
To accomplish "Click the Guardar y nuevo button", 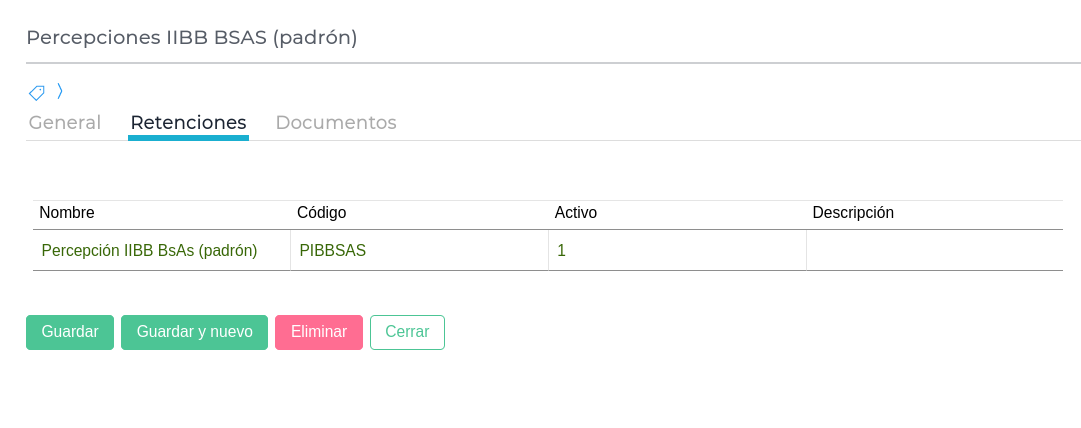I will (194, 332).
